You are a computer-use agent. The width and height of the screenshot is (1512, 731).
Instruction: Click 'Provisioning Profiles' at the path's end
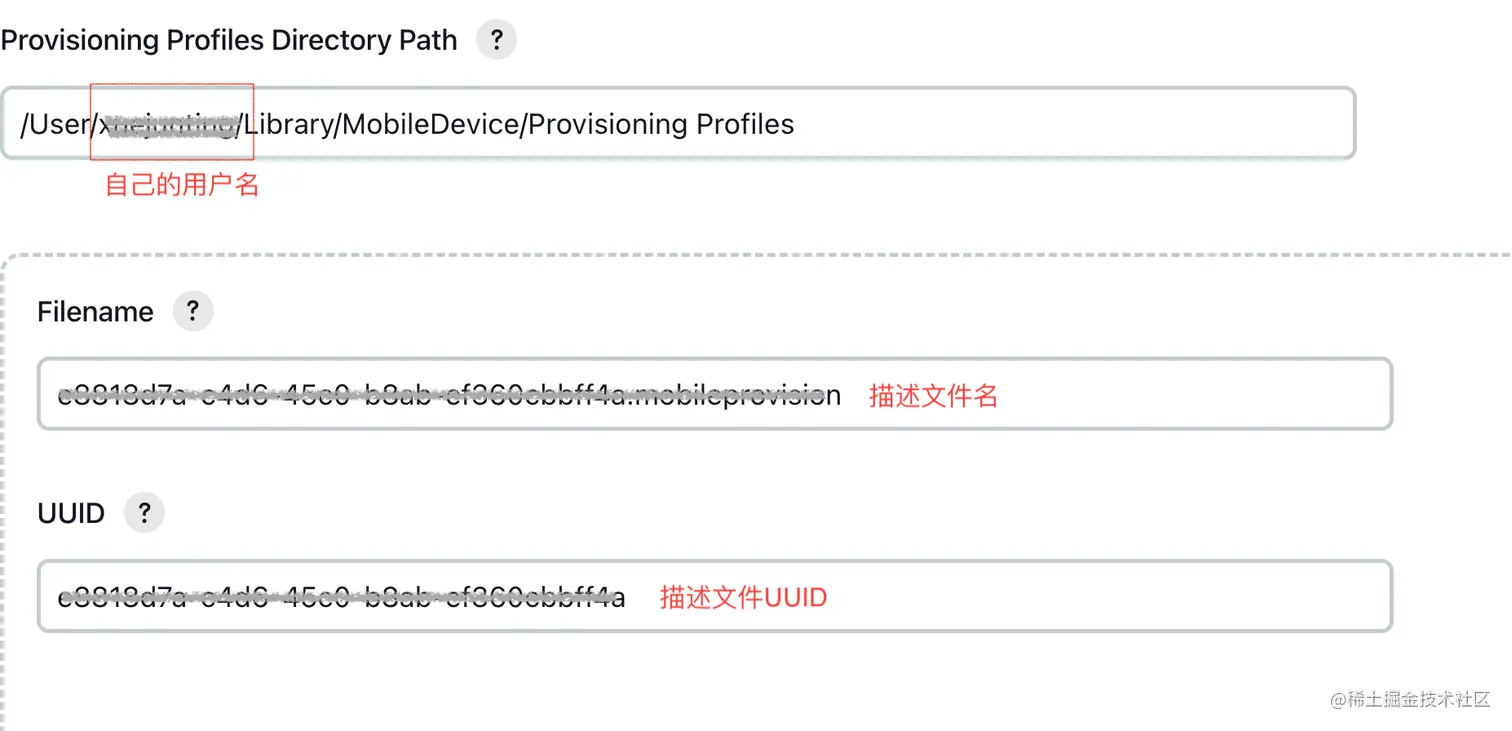pos(661,124)
